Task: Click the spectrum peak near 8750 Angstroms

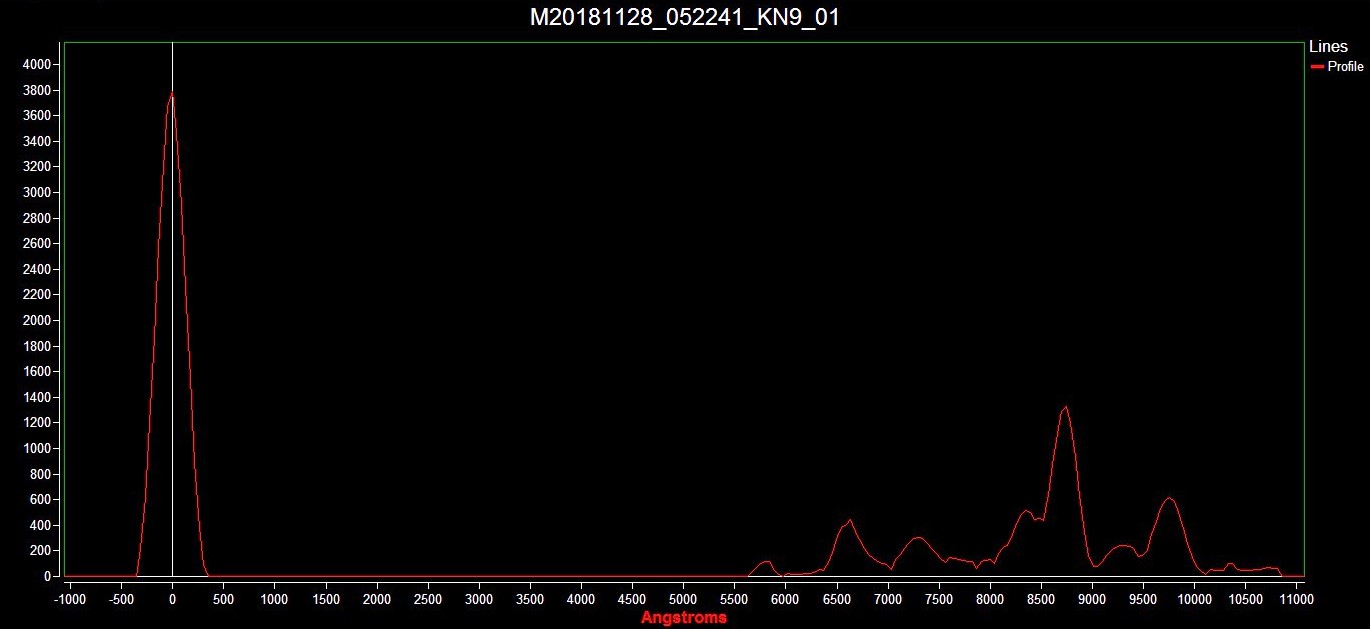Action: [1066, 407]
